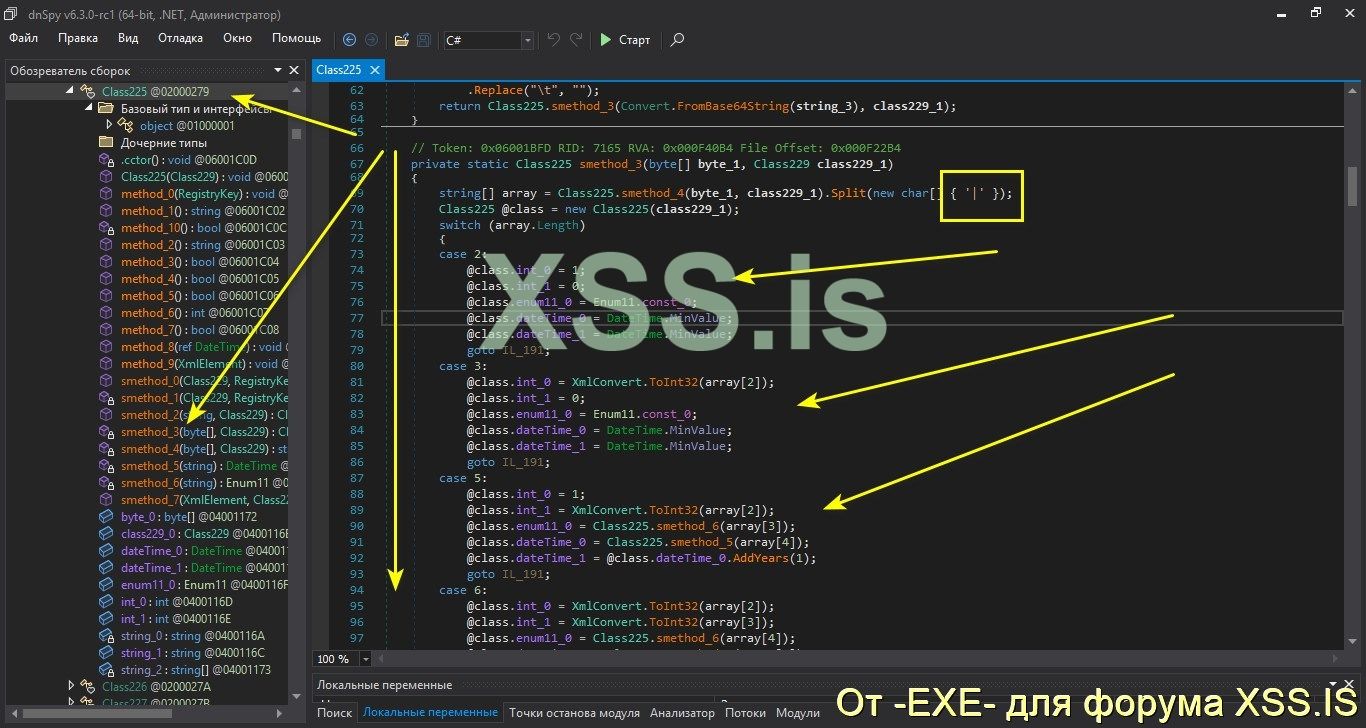The width and height of the screenshot is (1366, 728).
Task: Open the Помощь menu
Action: [x=297, y=38]
